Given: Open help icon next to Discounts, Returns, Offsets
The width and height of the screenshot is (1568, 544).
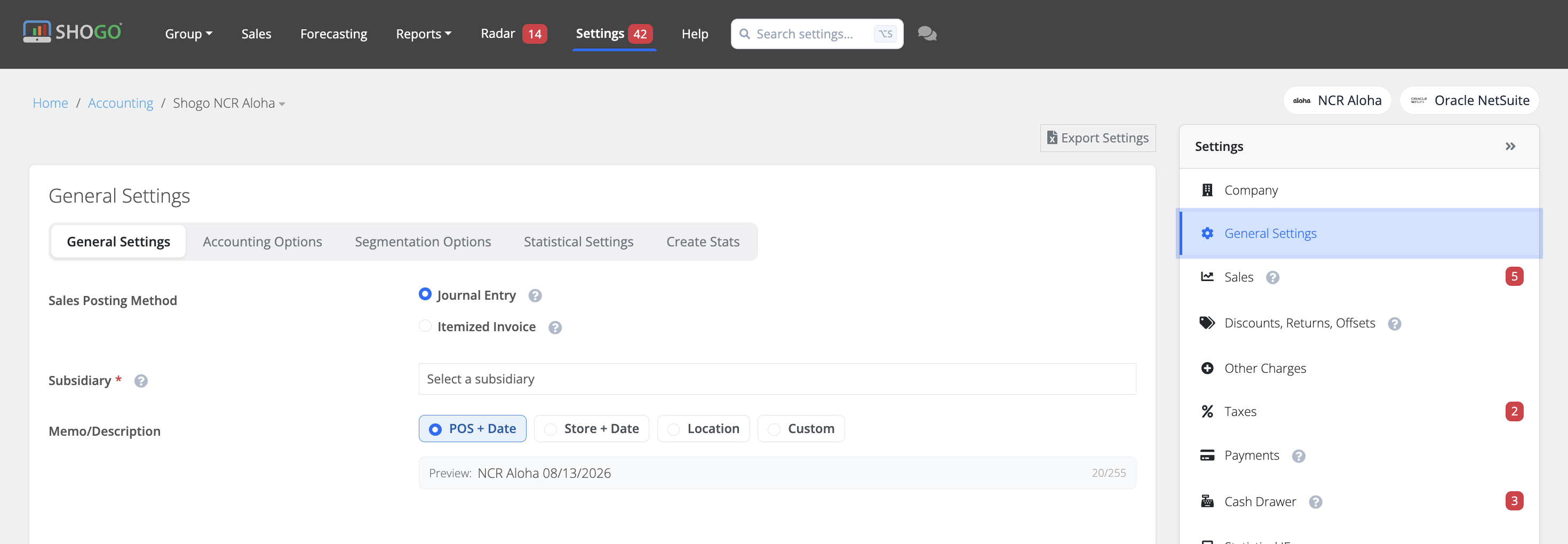Looking at the screenshot, I should 1395,324.
